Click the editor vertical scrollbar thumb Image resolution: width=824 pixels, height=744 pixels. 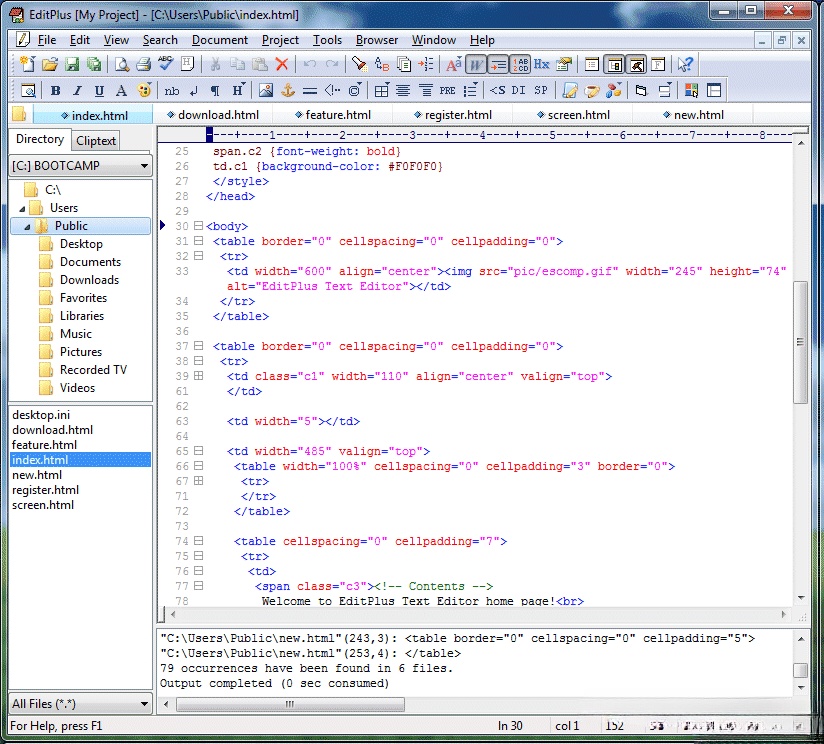click(x=800, y=342)
